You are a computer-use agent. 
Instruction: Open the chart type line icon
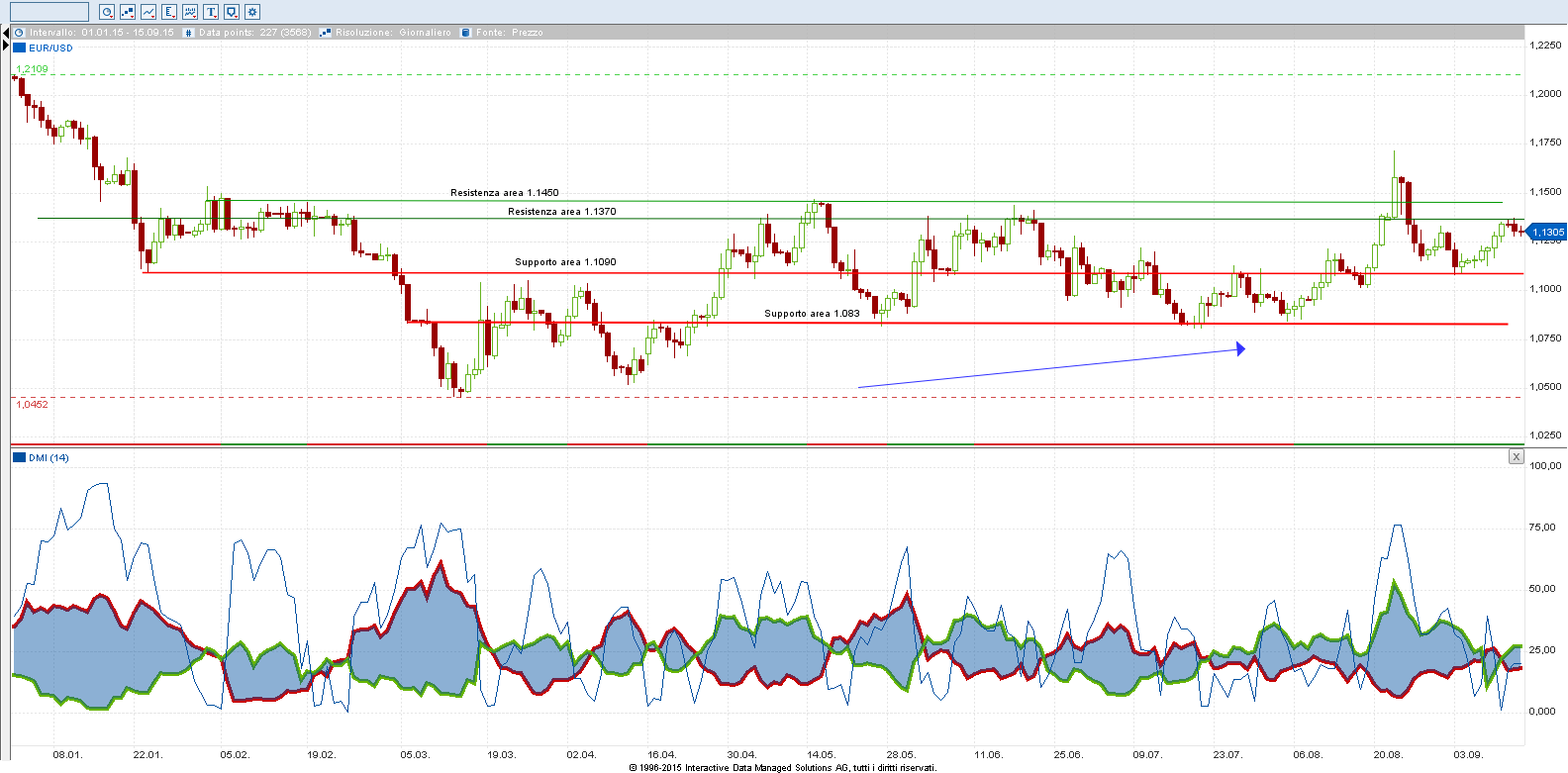click(148, 12)
